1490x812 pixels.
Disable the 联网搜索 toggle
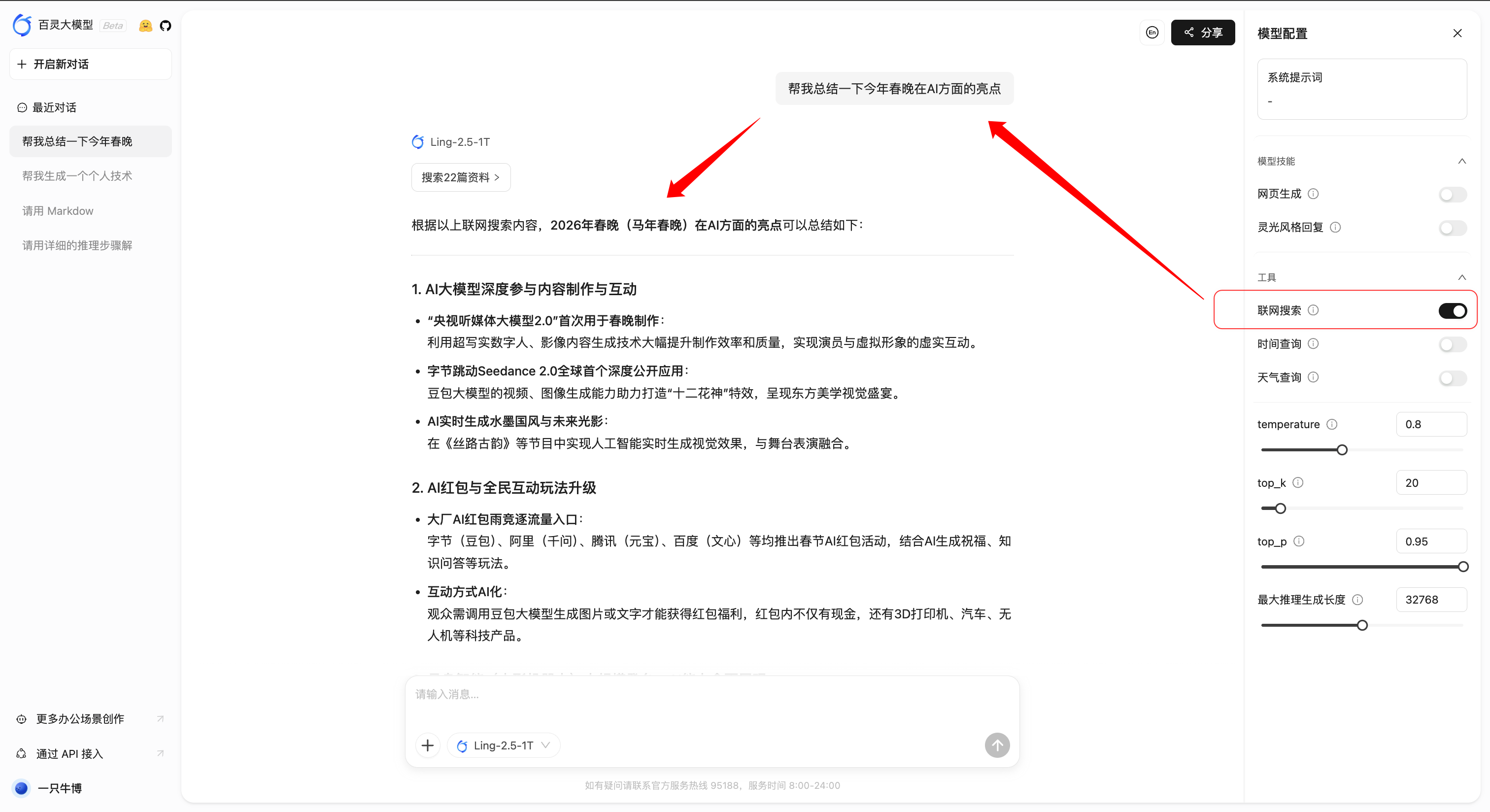pos(1453,310)
